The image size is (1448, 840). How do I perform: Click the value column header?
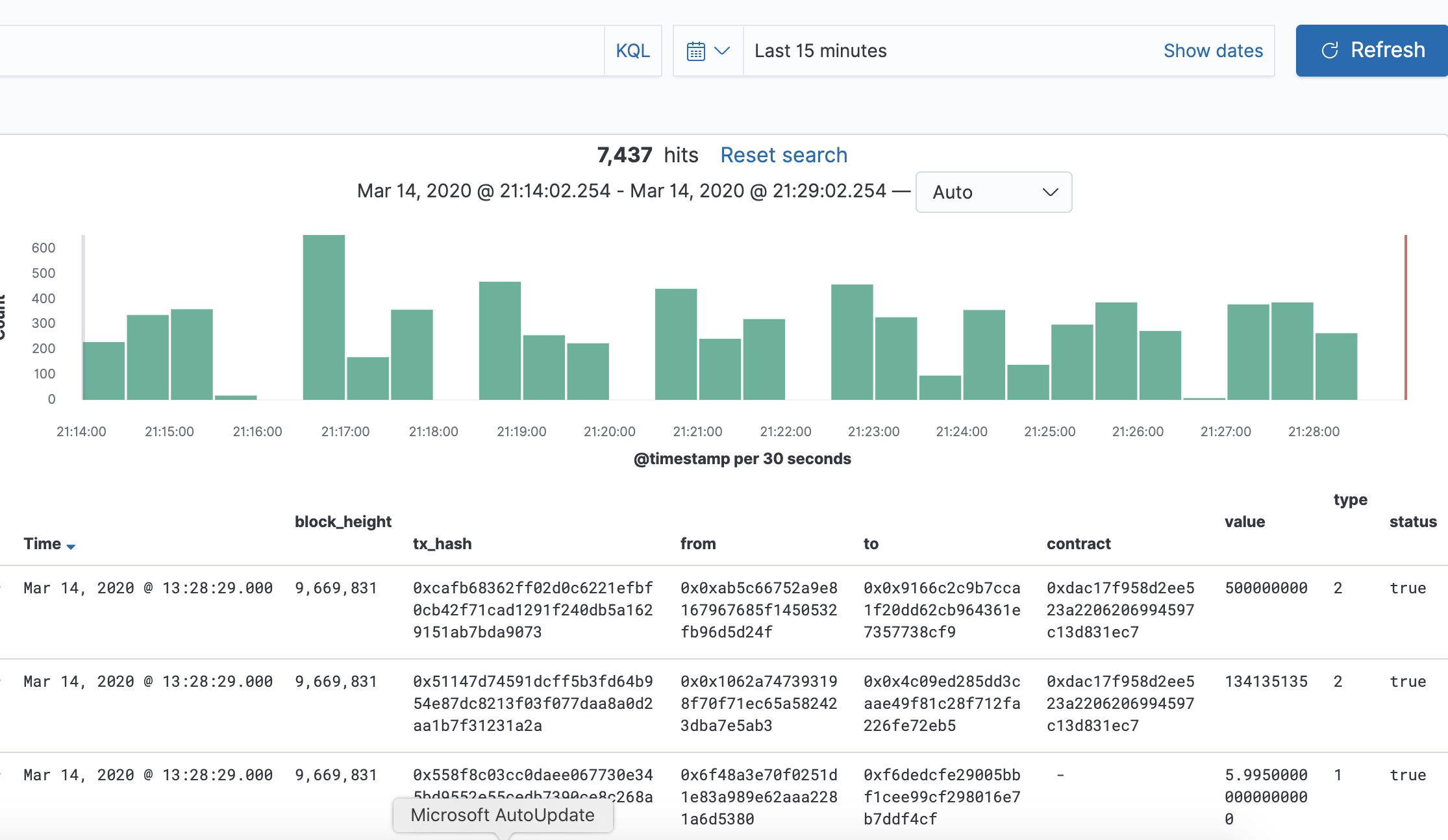click(1244, 522)
